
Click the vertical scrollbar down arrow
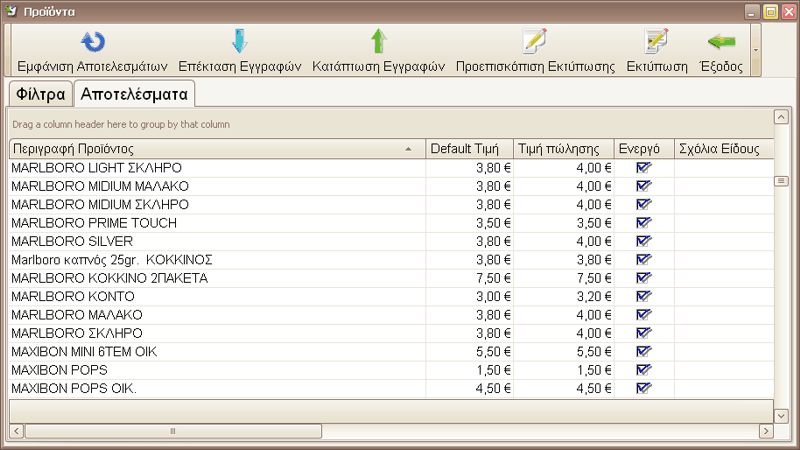(x=781, y=416)
